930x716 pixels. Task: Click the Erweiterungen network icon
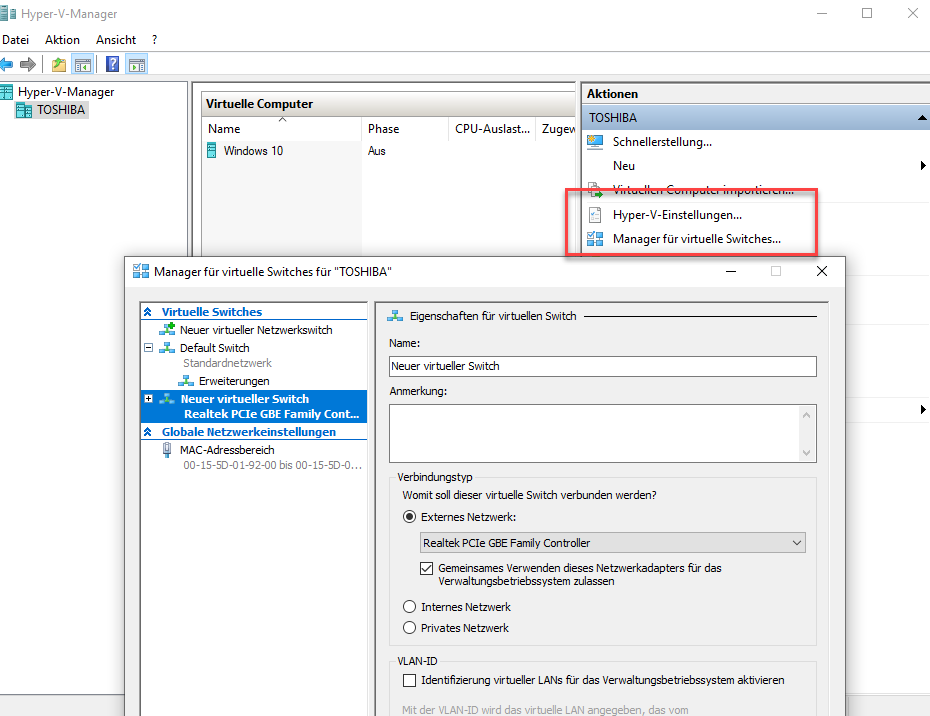coord(186,381)
